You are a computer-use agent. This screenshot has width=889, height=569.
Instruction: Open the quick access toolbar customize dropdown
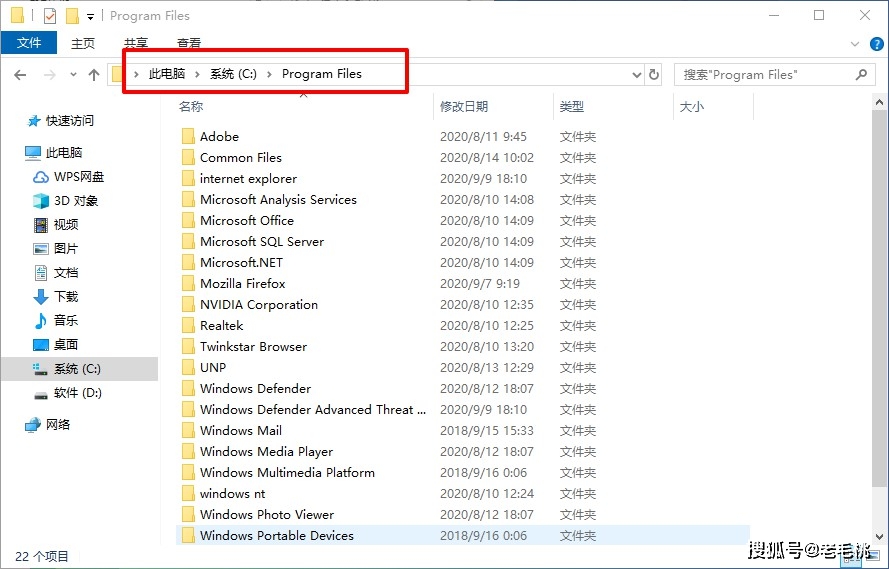pyautogui.click(x=91, y=16)
